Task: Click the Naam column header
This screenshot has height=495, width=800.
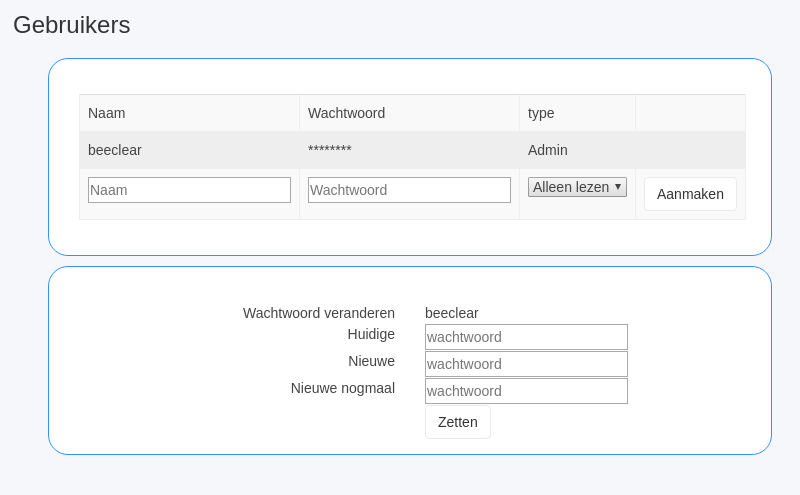Action: coord(107,113)
